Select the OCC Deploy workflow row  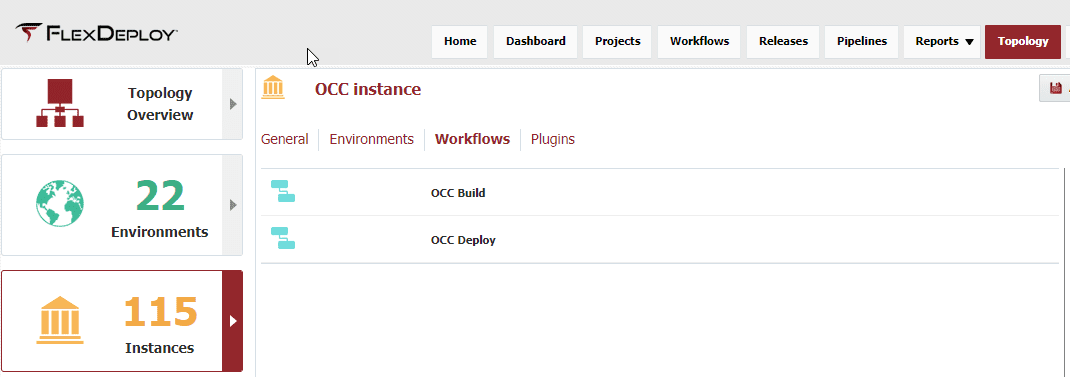pos(660,240)
